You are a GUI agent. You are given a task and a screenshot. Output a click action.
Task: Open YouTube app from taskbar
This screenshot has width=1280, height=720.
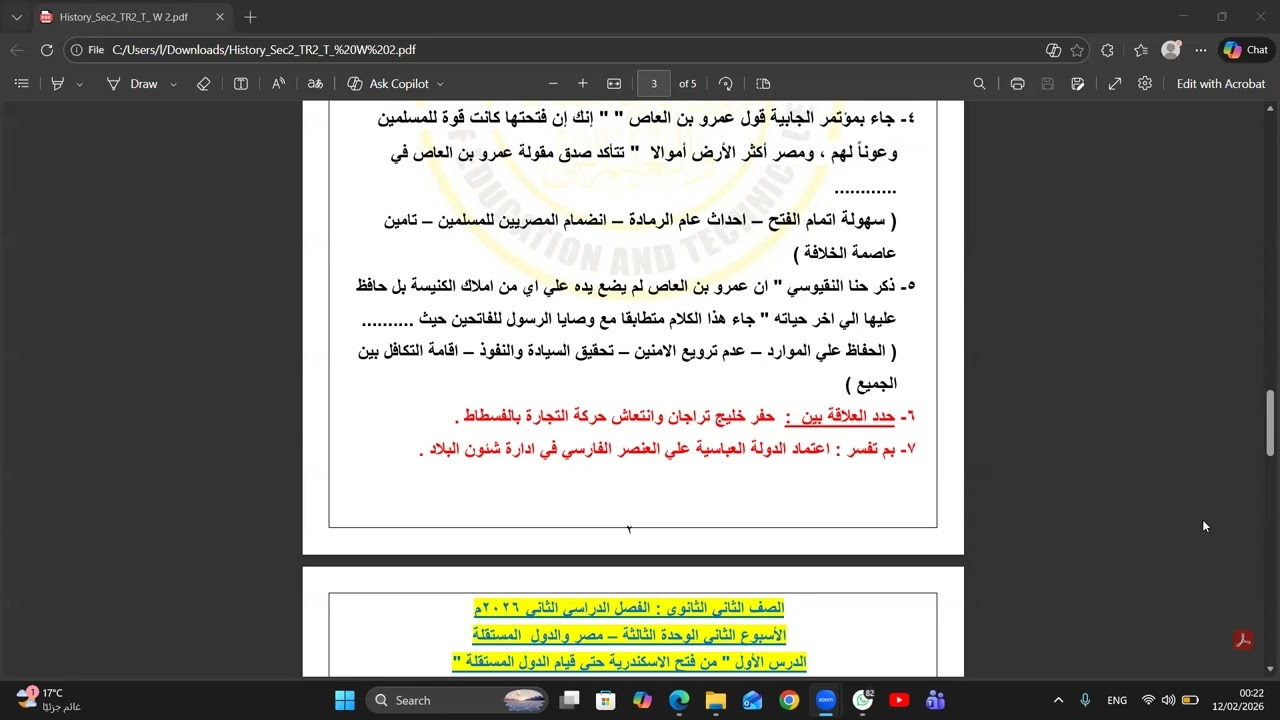pos(899,700)
